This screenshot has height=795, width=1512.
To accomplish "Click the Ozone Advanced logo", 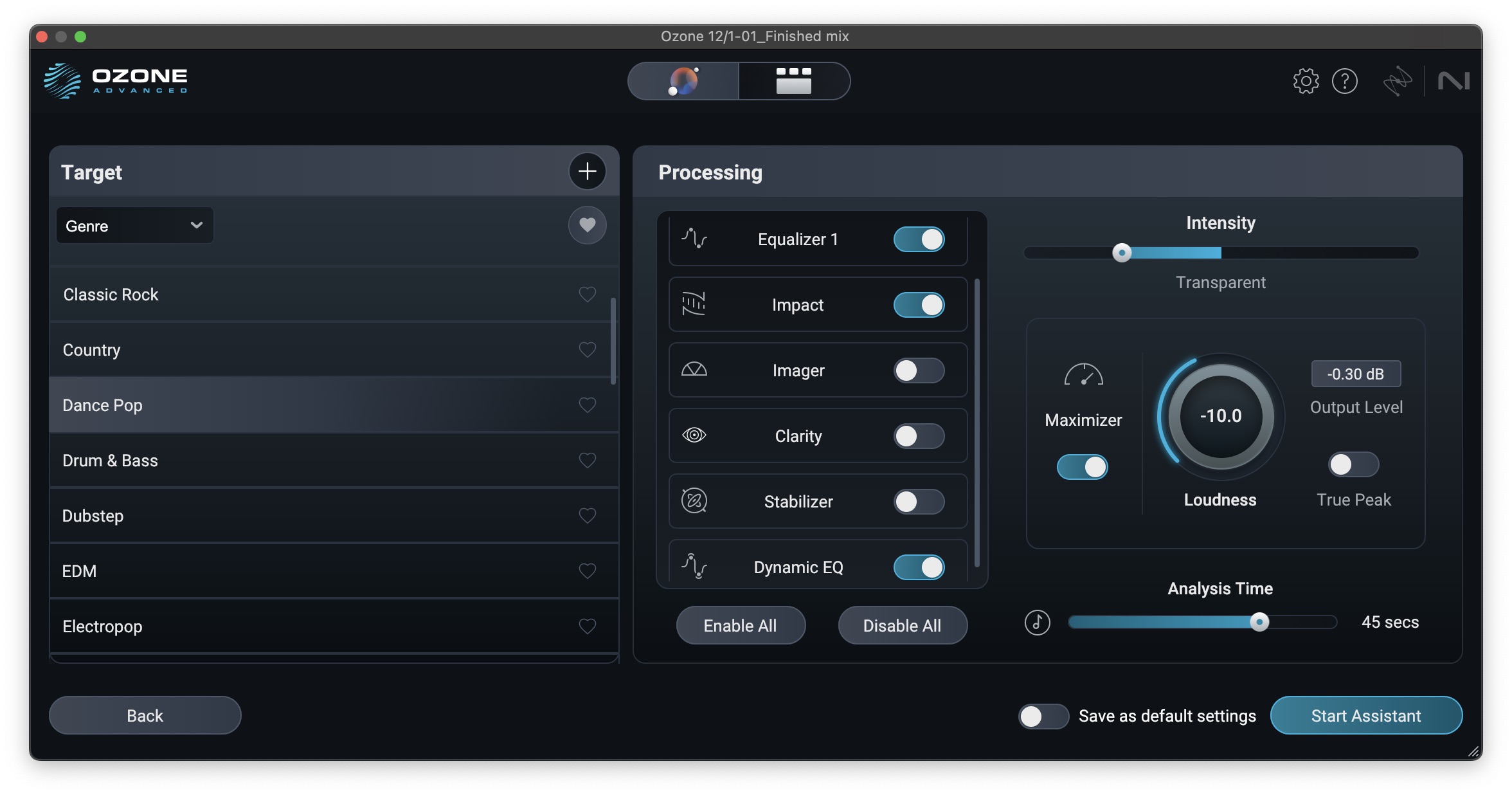I will coord(116,81).
